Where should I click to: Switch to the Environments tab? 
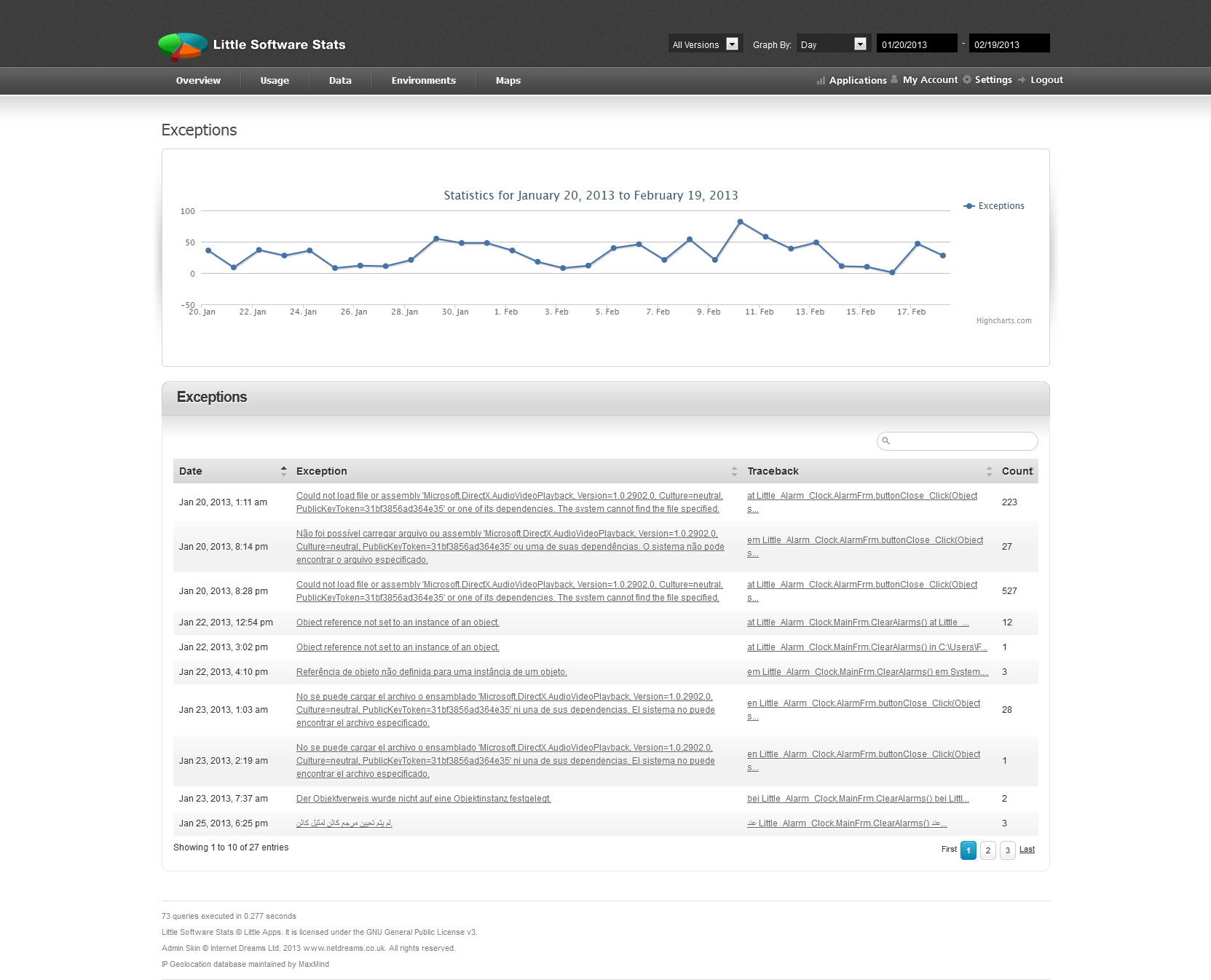tap(423, 80)
